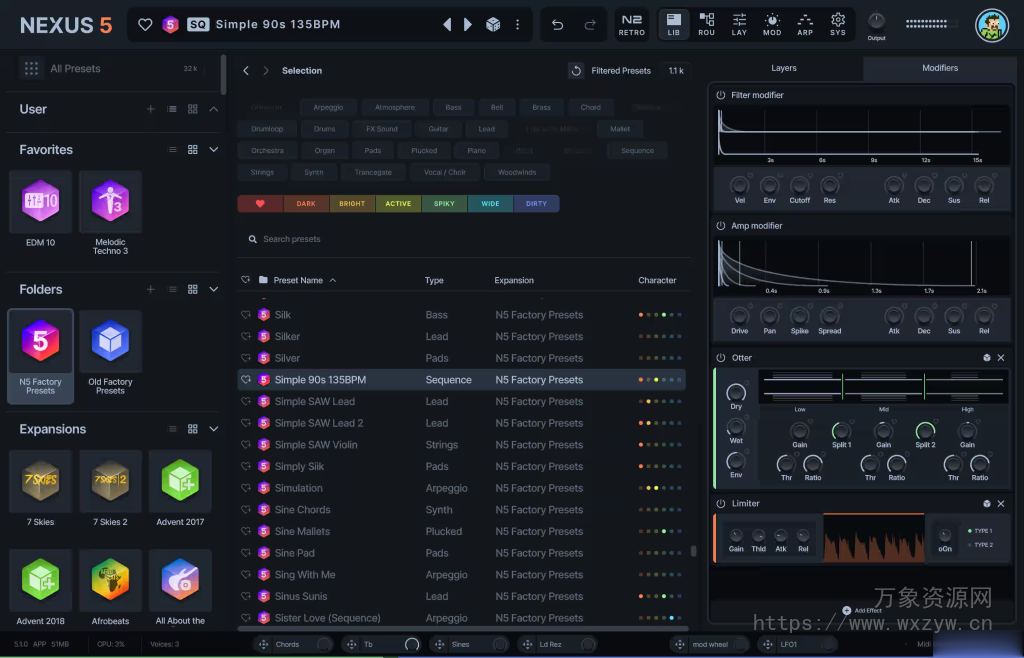Collapse the User section chevron
1024x658 pixels.
coord(214,109)
